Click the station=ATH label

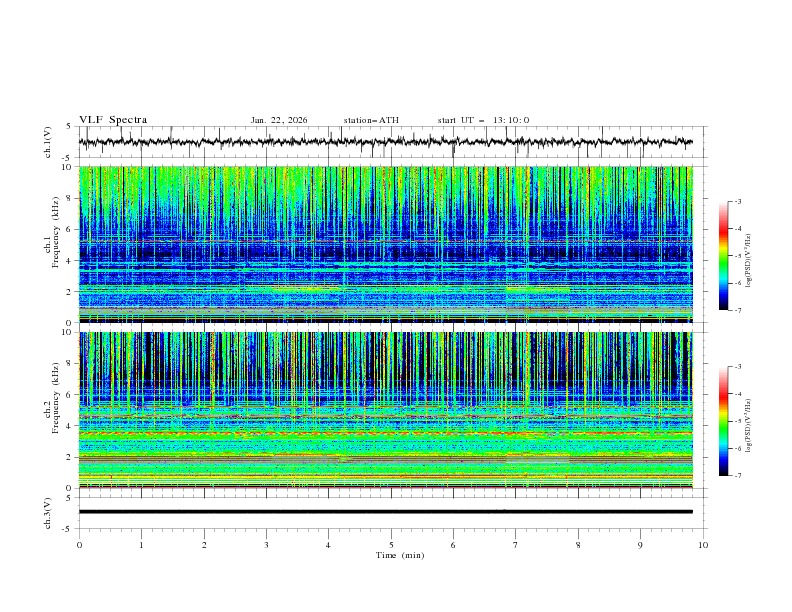coord(371,120)
